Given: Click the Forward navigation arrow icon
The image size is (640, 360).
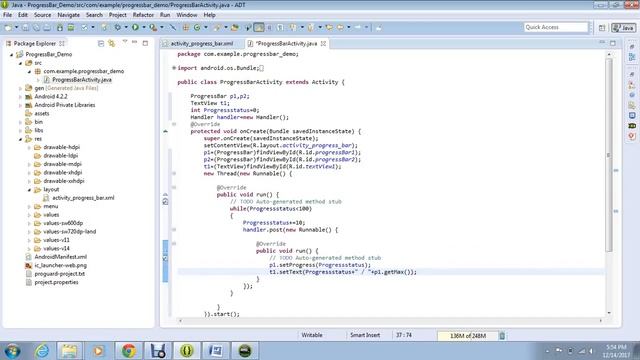Looking at the screenshot, I should coord(358,27).
